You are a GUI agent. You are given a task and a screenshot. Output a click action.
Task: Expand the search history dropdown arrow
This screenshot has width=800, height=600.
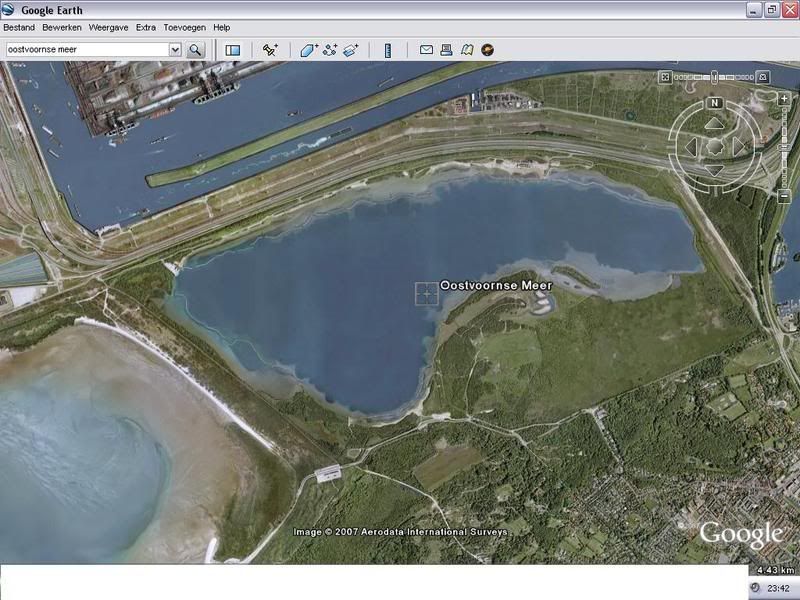click(x=175, y=49)
